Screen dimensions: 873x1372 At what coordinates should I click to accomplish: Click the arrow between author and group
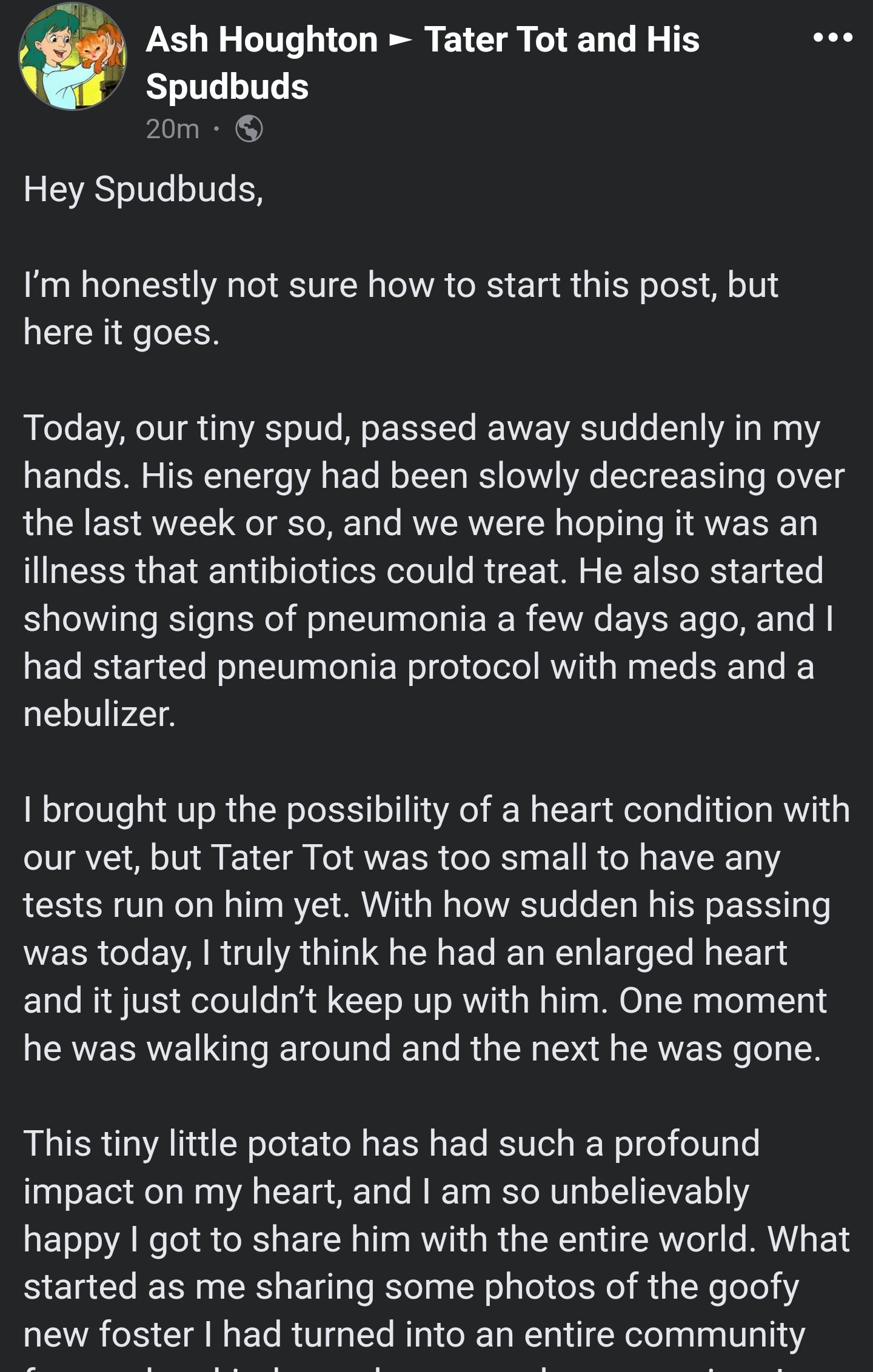click(400, 41)
